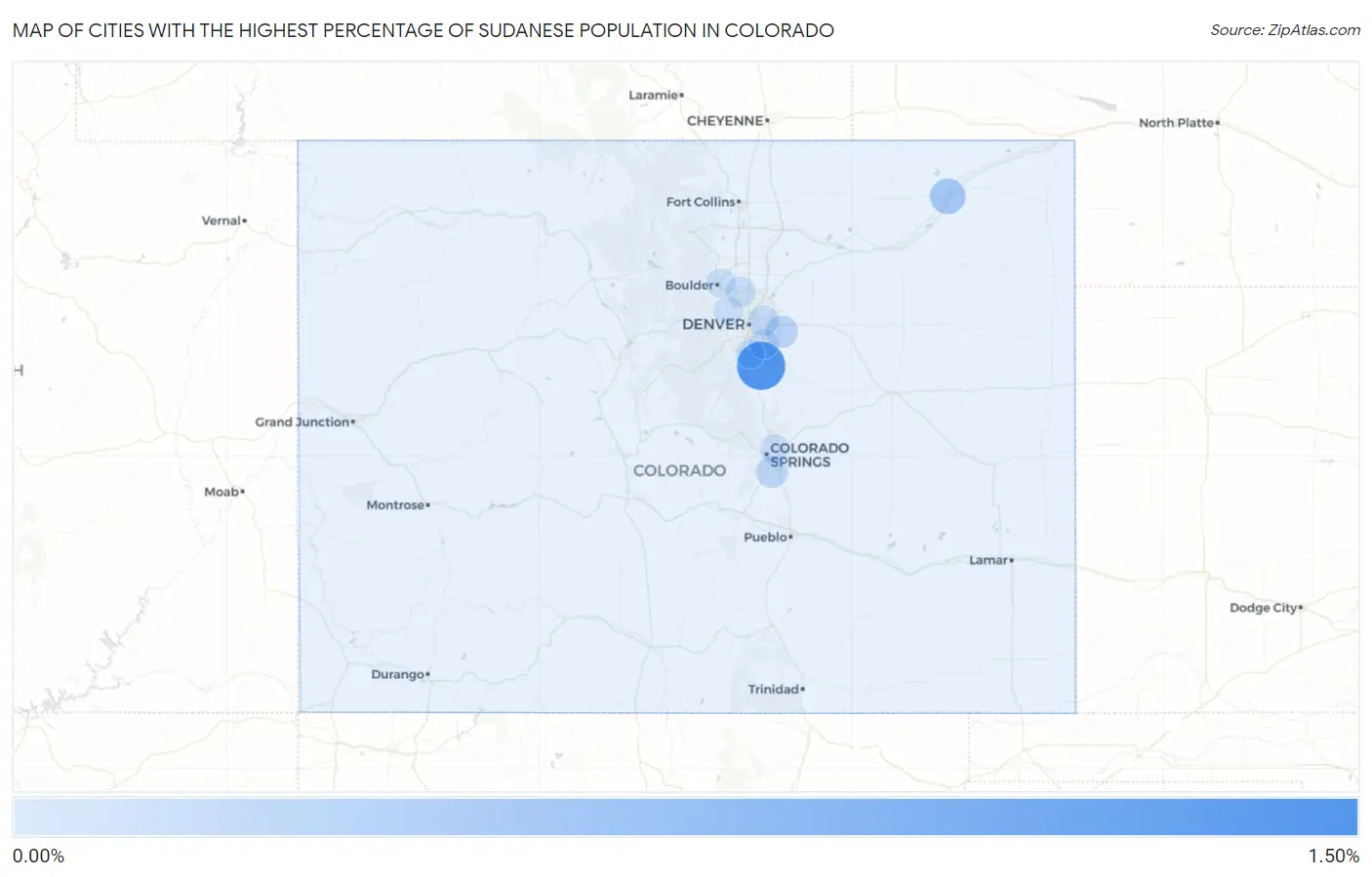Click the North Platte label
This screenshot has width=1372, height=877.
point(1177,122)
